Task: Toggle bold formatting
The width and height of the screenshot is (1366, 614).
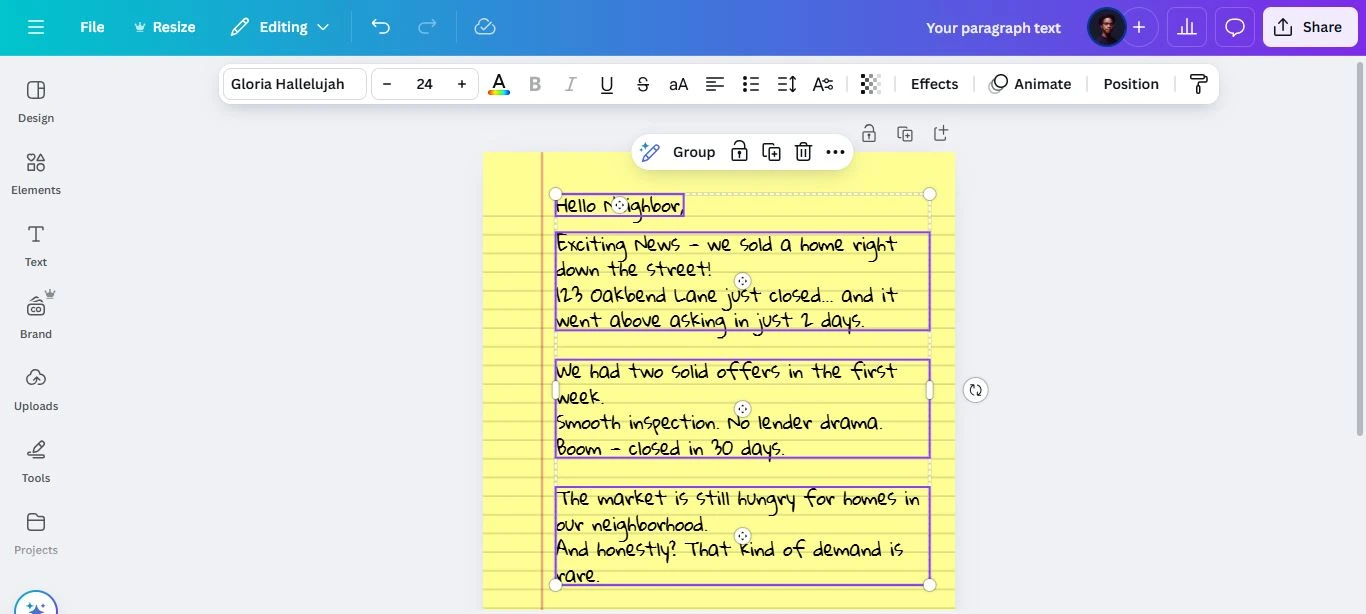Action: [535, 84]
